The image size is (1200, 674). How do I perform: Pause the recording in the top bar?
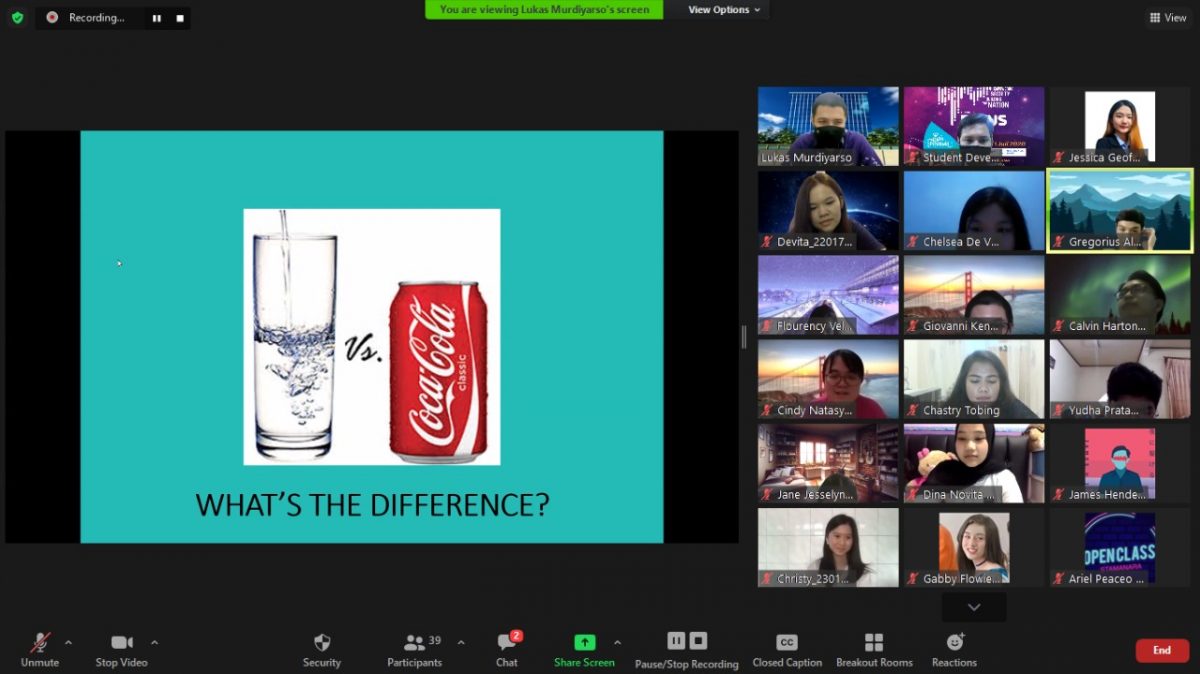click(155, 18)
